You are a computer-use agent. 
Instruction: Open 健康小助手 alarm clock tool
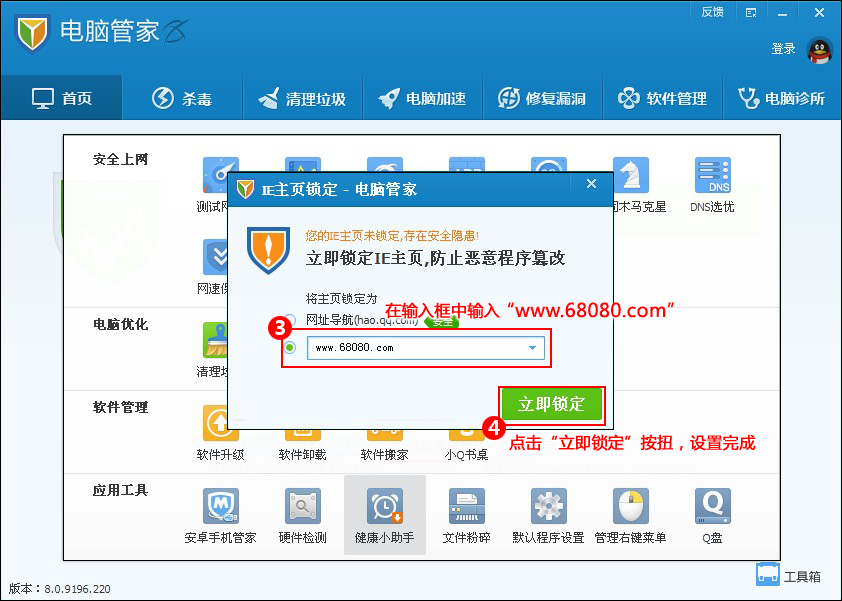point(384,506)
